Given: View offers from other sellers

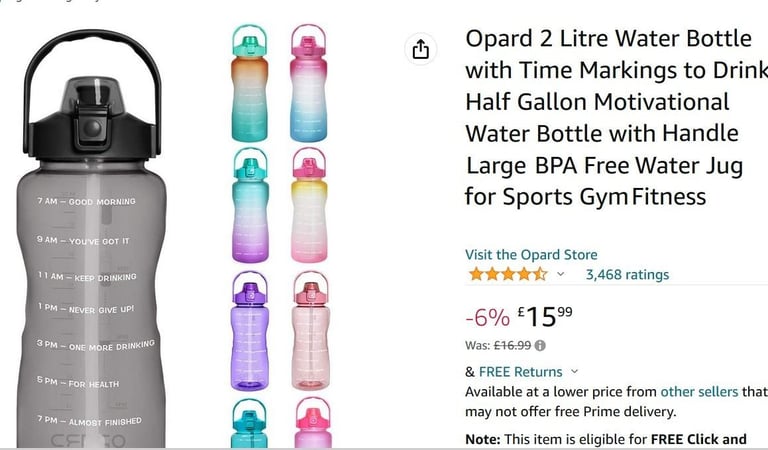Looking at the screenshot, I should (x=699, y=392).
